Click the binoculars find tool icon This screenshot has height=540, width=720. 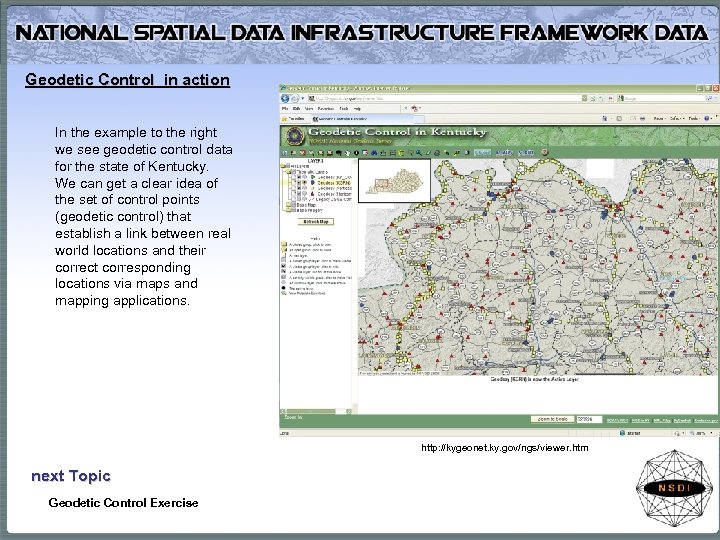pyautogui.click(x=374, y=152)
